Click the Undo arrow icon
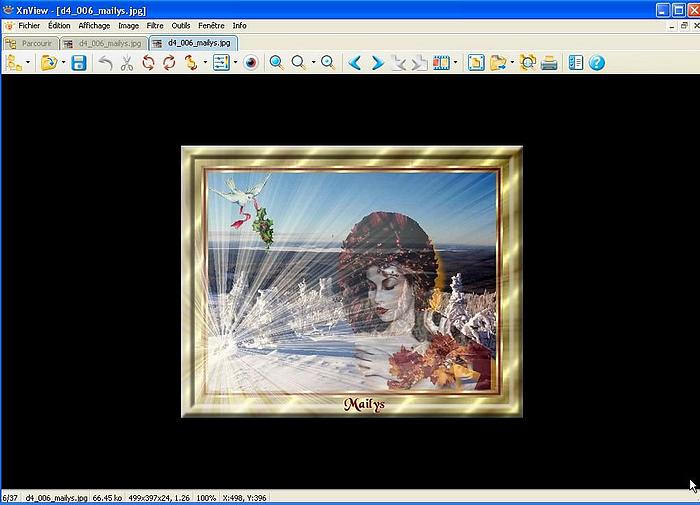This screenshot has height=505, width=700. pos(105,63)
